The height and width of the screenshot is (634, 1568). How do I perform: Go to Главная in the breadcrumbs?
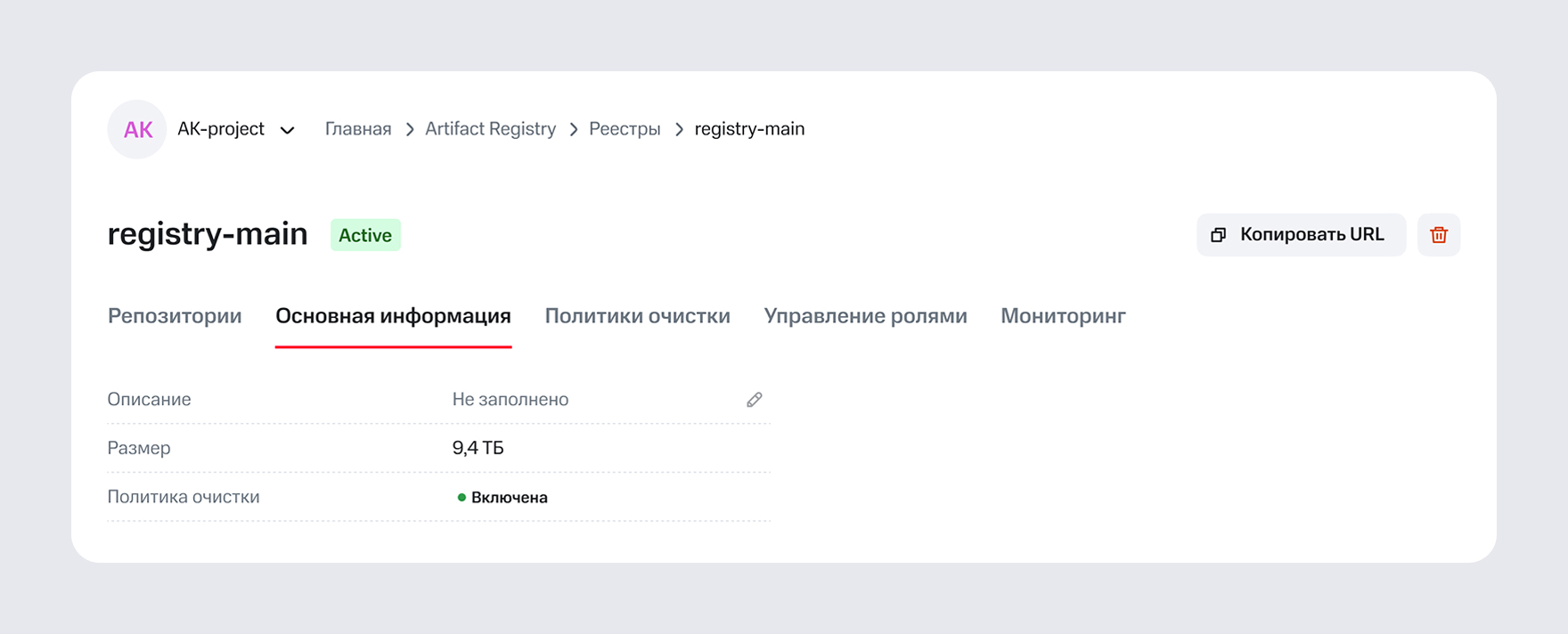click(358, 129)
